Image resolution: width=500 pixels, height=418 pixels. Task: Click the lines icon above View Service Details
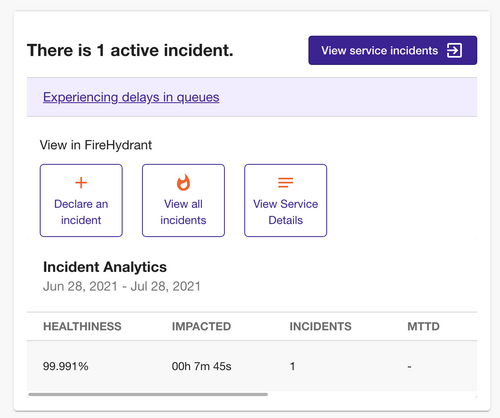tap(286, 182)
